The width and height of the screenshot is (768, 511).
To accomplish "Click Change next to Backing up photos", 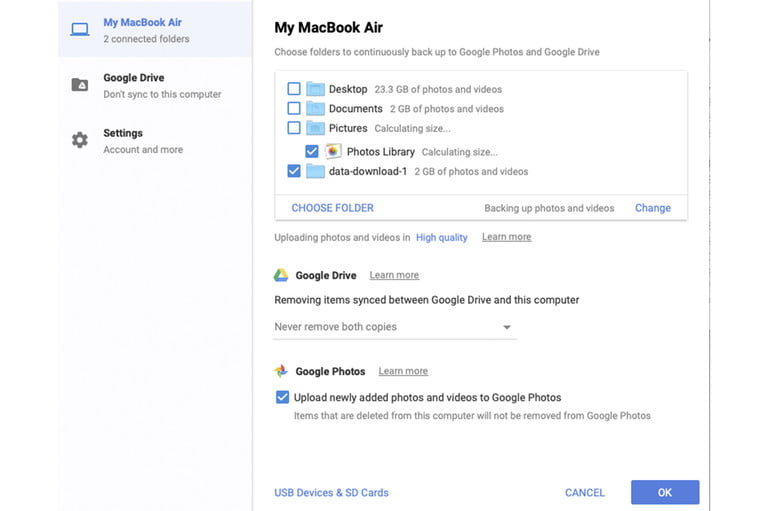I will pos(652,208).
